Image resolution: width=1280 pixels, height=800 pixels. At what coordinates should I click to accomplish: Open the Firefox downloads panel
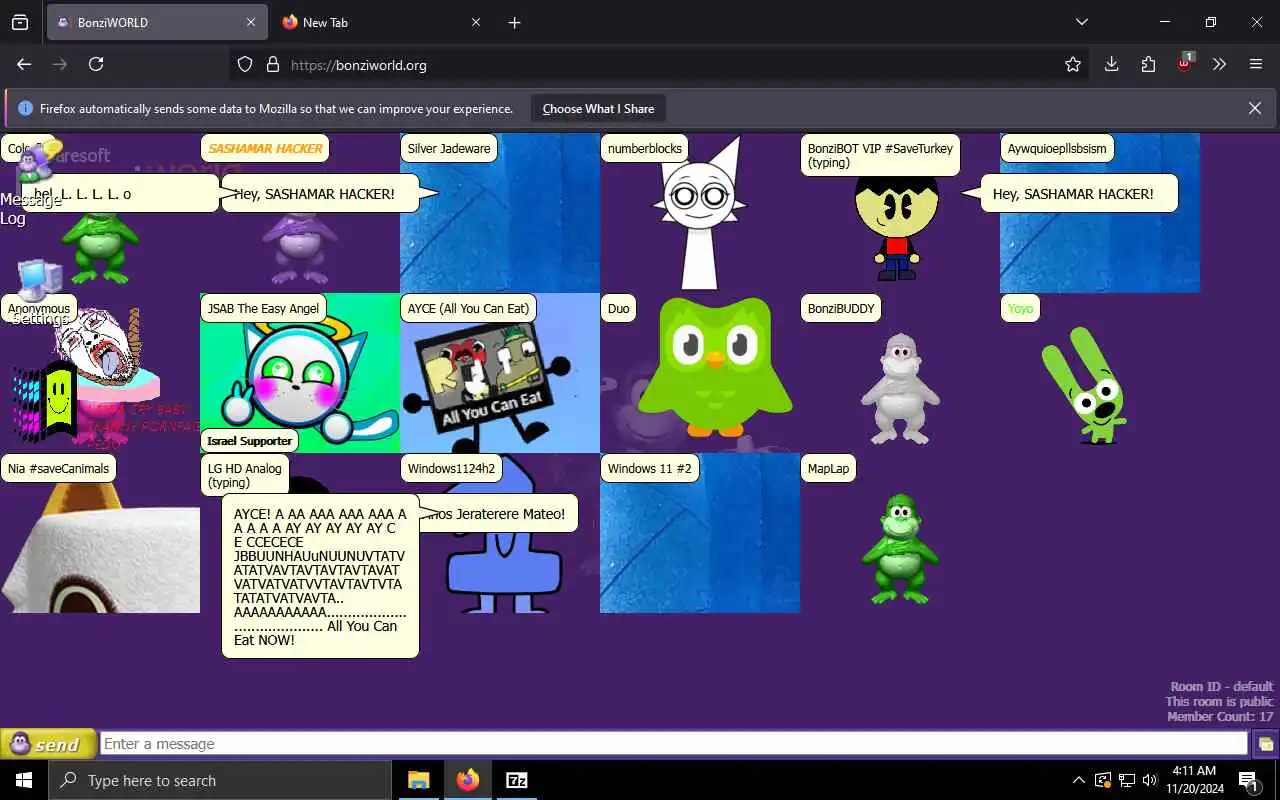(x=1111, y=64)
